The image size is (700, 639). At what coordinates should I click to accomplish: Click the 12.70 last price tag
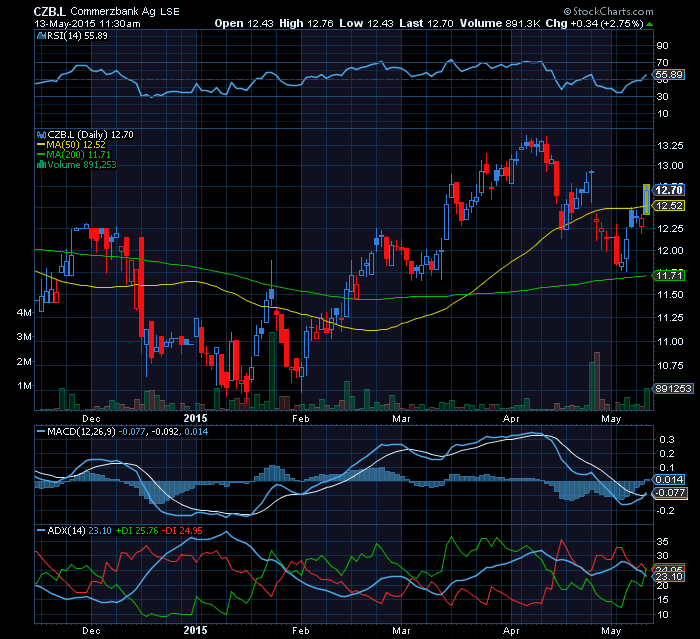[669, 190]
